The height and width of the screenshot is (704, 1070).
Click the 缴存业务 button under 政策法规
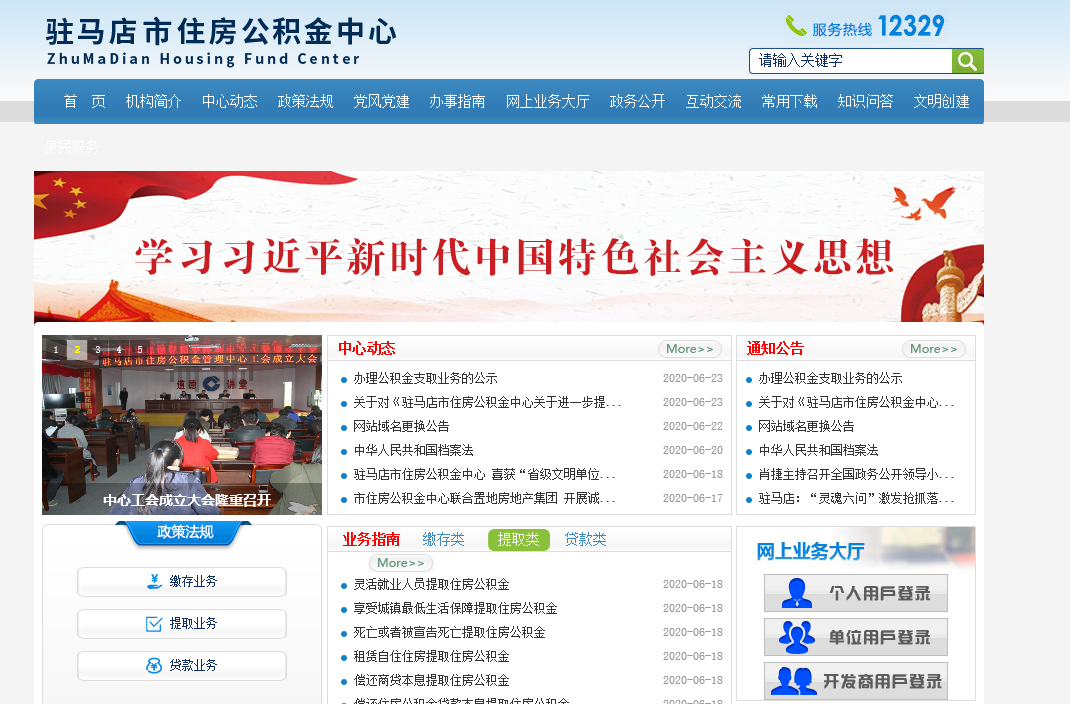click(x=182, y=582)
